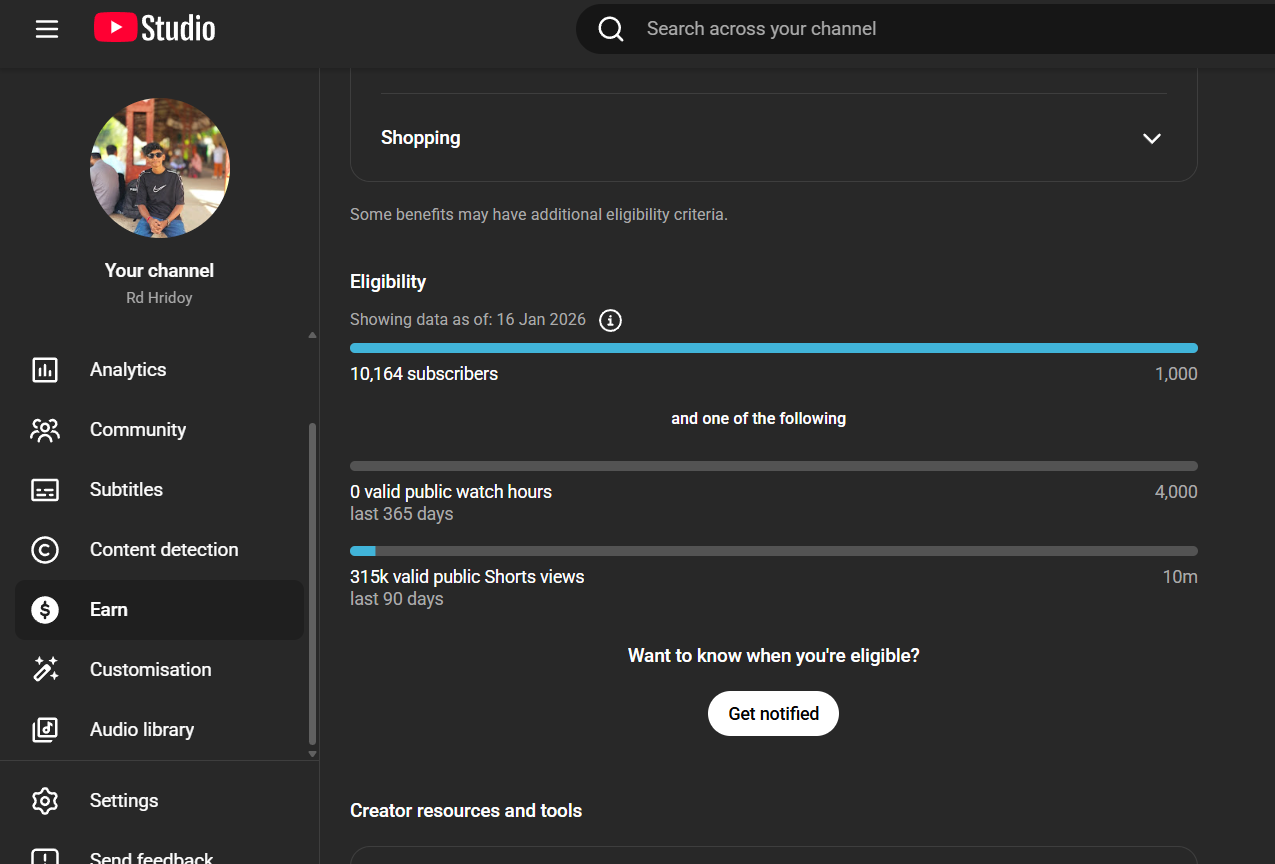Viewport: 1275px width, 864px height.
Task: Click the Content detection copyright icon
Action: click(x=45, y=550)
